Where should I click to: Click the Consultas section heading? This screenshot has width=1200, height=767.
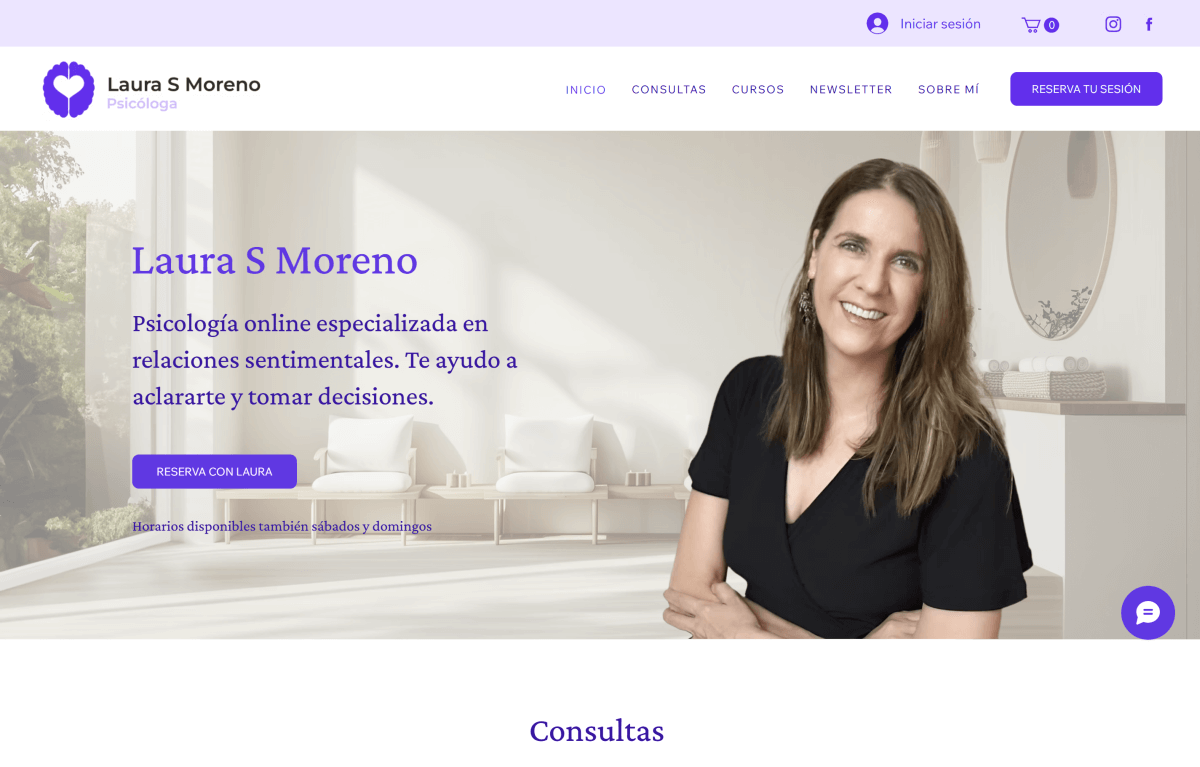pyautogui.click(x=597, y=731)
